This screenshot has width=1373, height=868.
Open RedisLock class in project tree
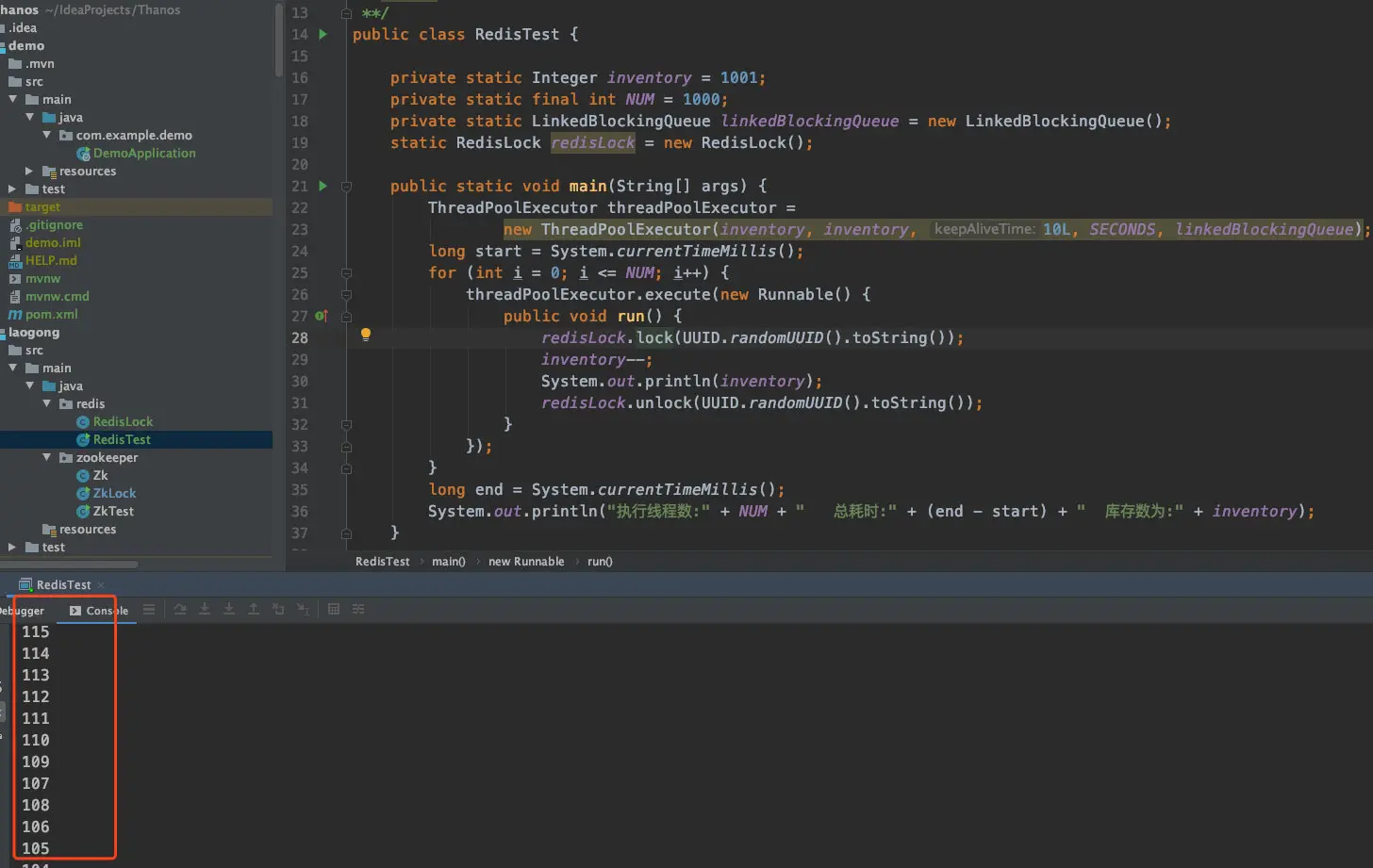[123, 421]
